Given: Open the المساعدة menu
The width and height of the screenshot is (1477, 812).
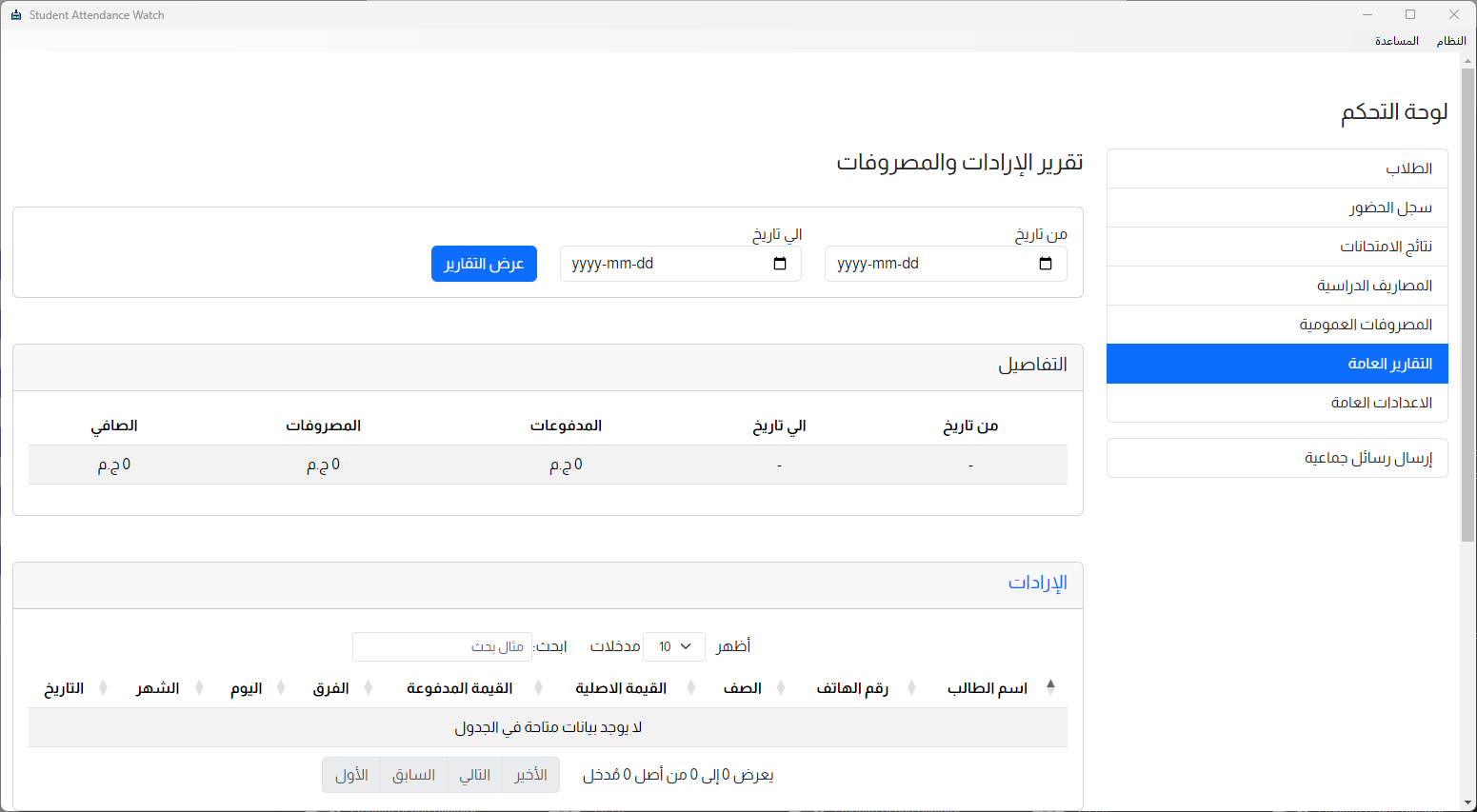Looking at the screenshot, I should pyautogui.click(x=1396, y=41).
